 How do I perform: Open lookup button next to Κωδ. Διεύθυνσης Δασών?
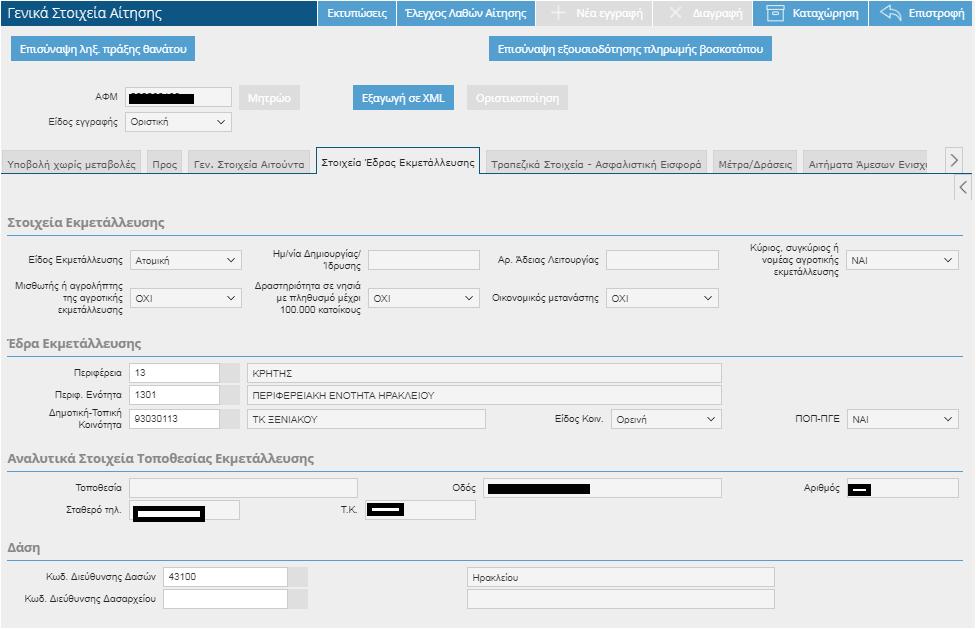pos(298,577)
